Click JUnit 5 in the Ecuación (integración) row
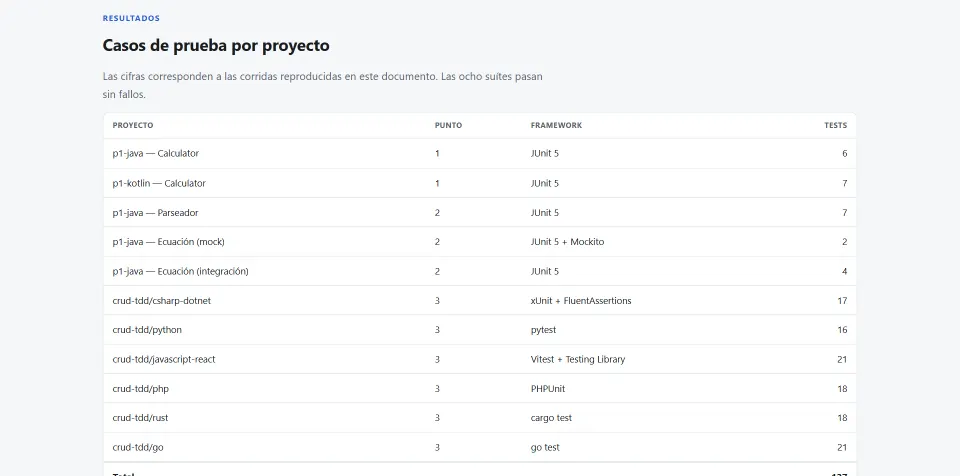Screen dimensions: 960x476 click(545, 271)
